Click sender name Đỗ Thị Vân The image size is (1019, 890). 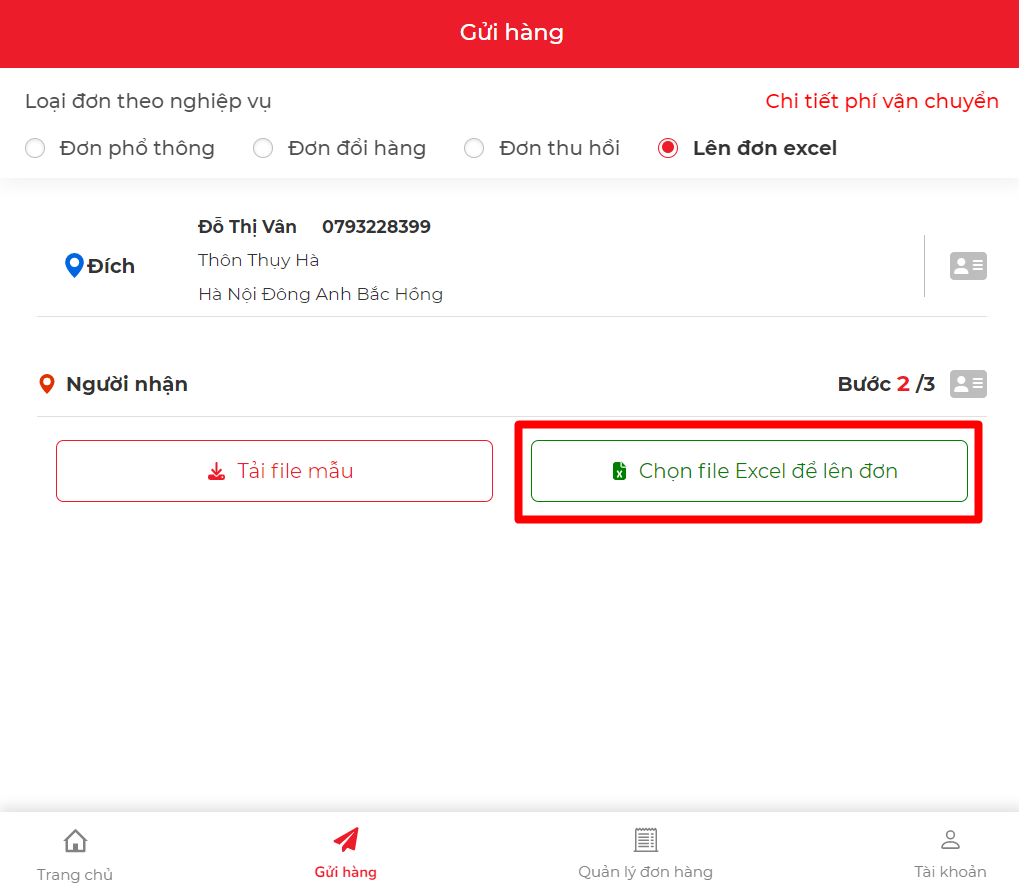[247, 227]
